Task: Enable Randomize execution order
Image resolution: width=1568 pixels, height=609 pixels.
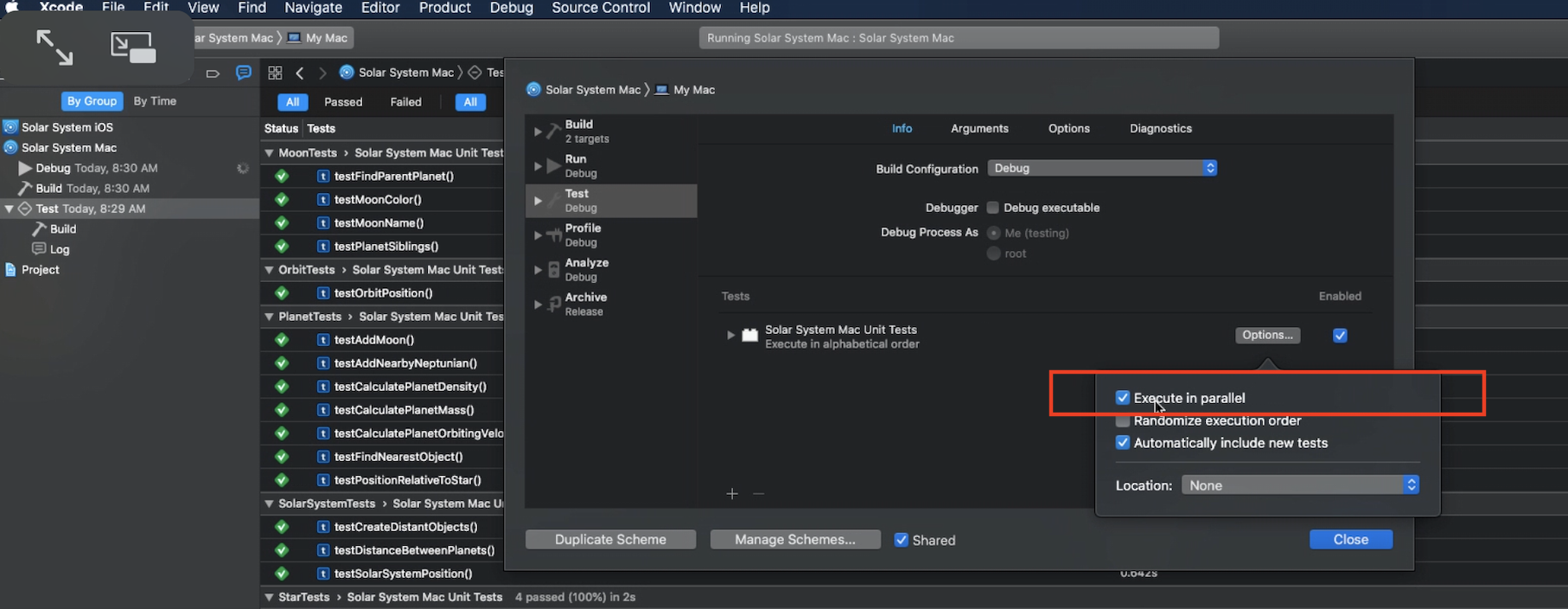Action: coord(1122,420)
